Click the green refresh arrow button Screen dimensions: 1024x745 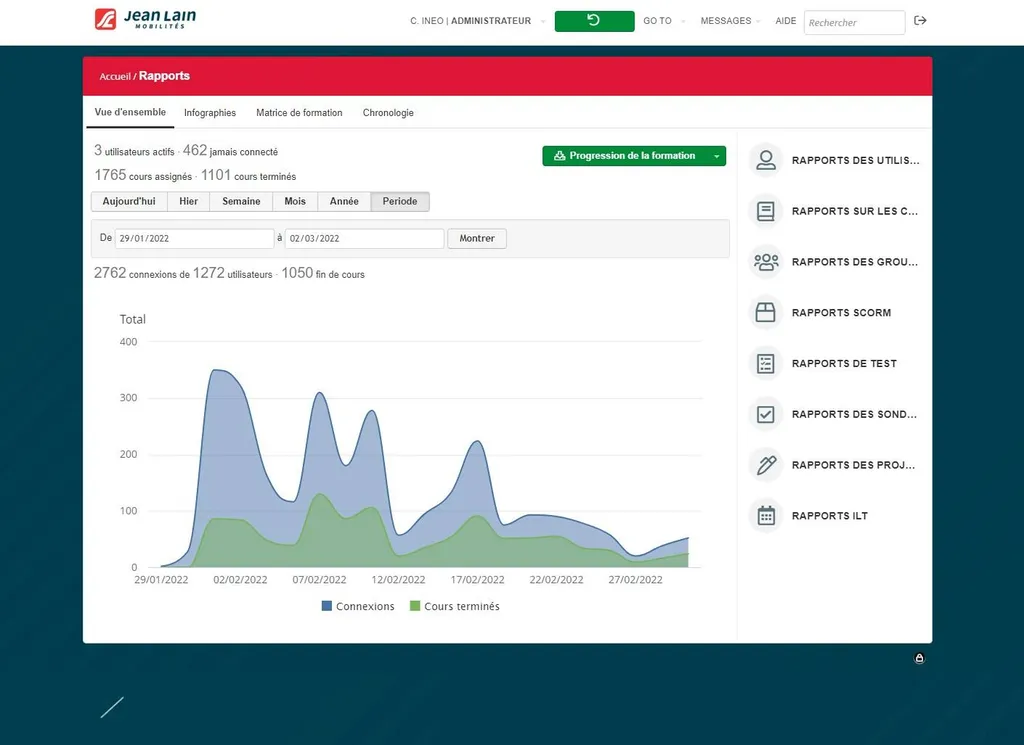[x=594, y=21]
